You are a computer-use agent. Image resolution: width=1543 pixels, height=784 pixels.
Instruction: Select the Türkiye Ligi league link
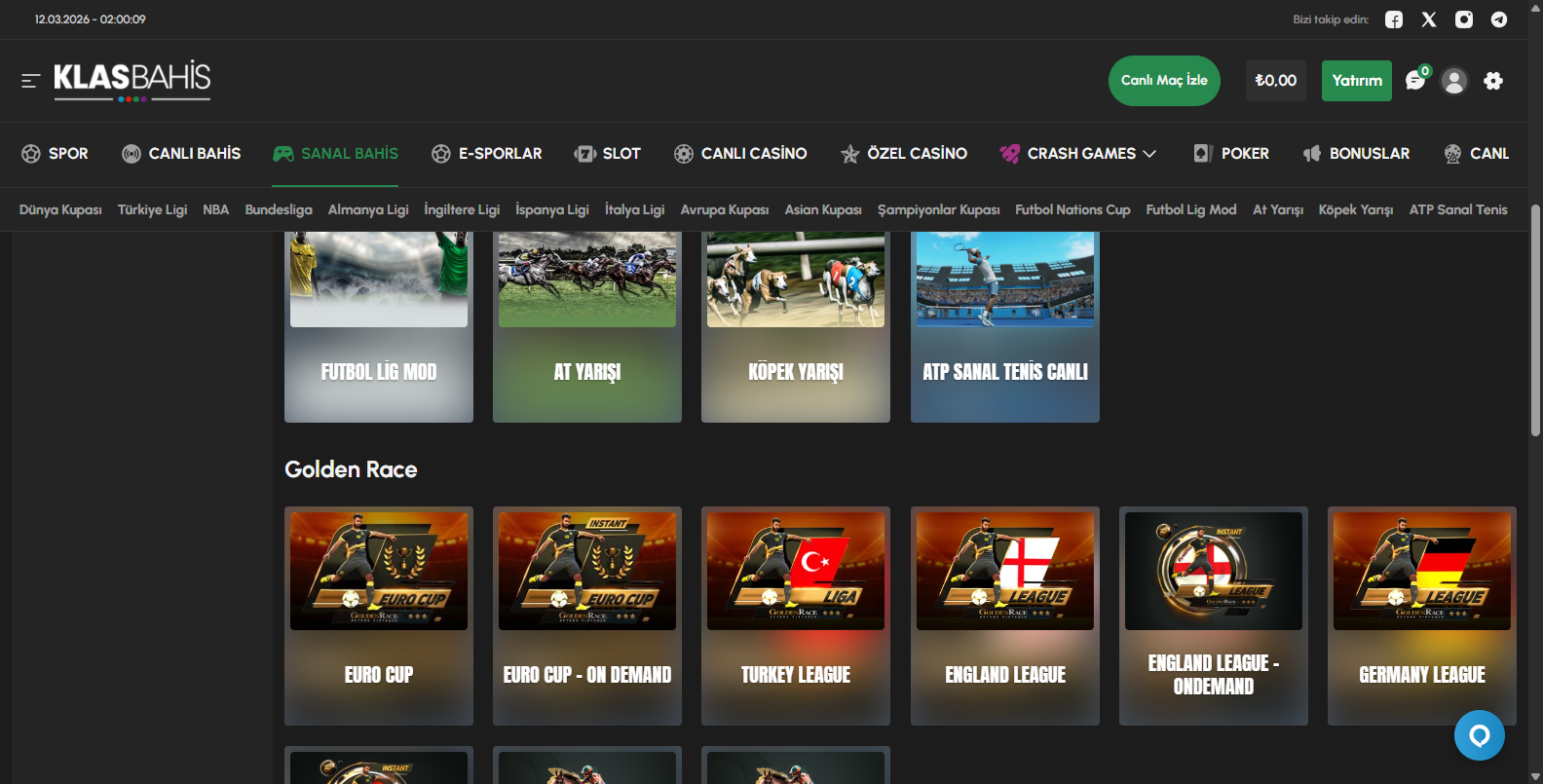(x=152, y=209)
